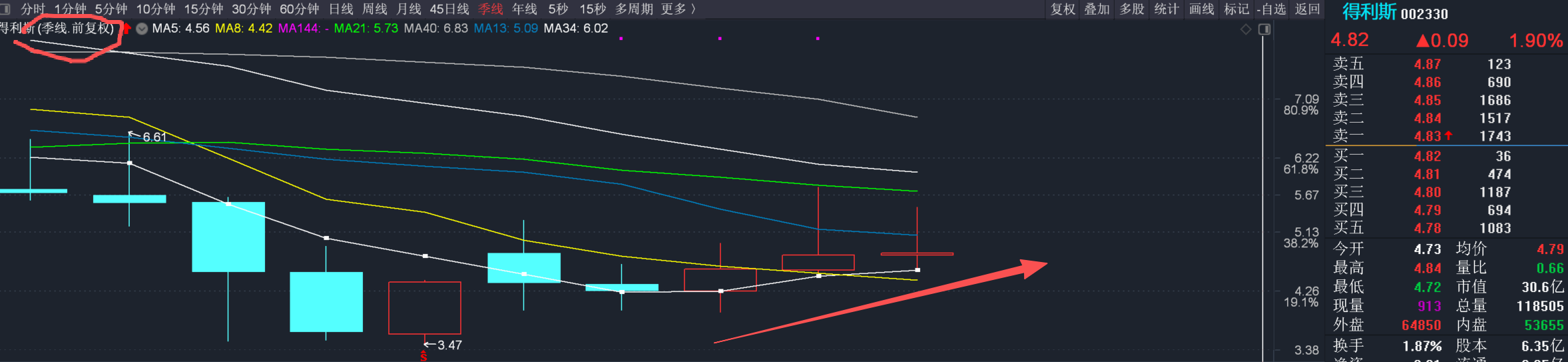Viewport: 1568px width, 362px height.
Task: Click the yellow MA8: 4.42 label
Action: pyautogui.click(x=244, y=28)
